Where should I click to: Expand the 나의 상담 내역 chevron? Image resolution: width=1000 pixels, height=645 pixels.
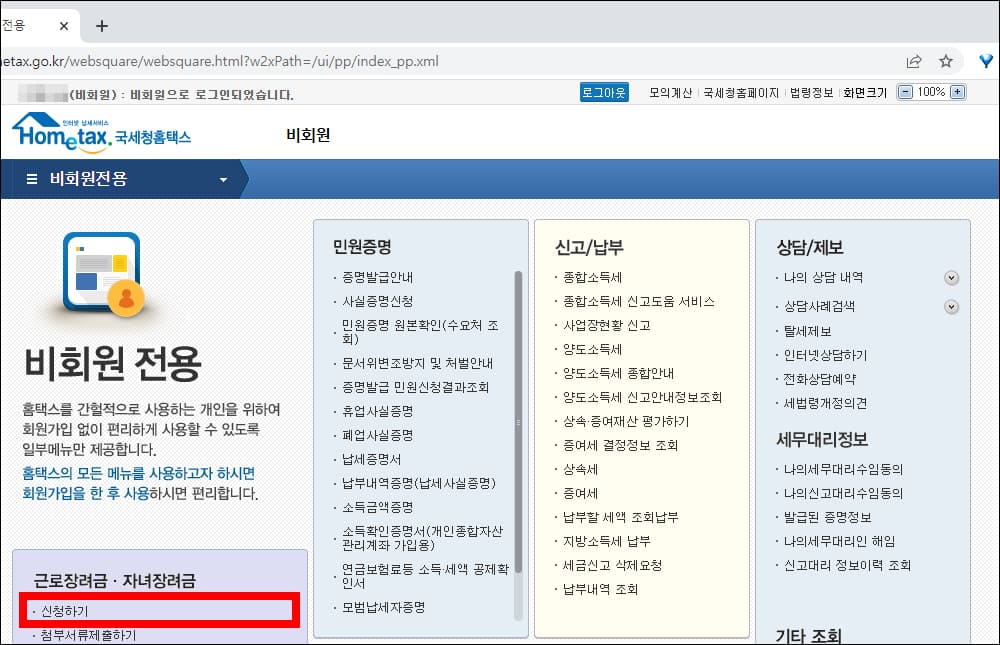pos(951,278)
